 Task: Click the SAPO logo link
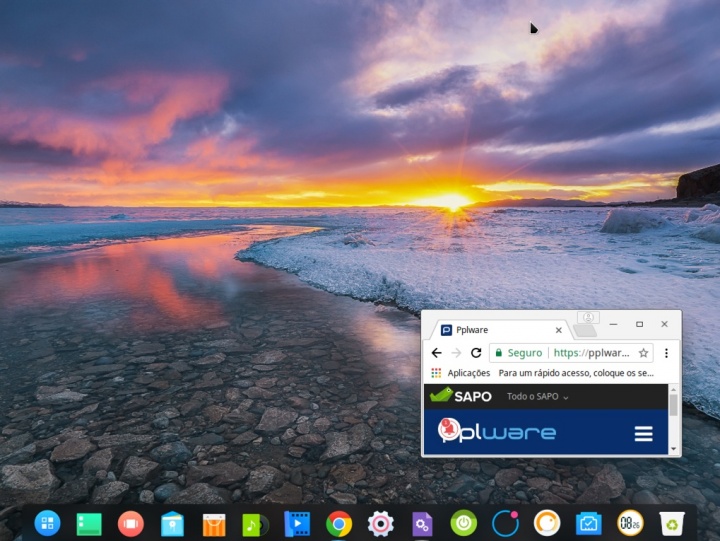461,396
